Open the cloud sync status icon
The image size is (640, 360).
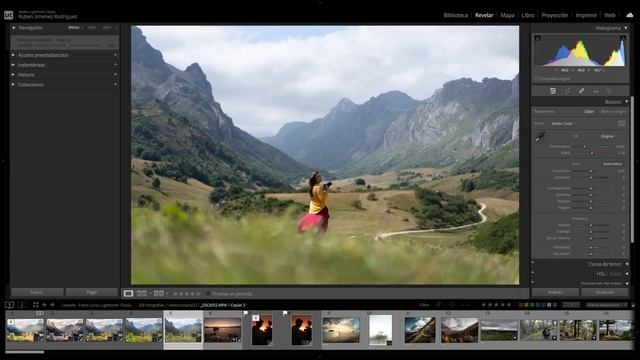point(630,15)
